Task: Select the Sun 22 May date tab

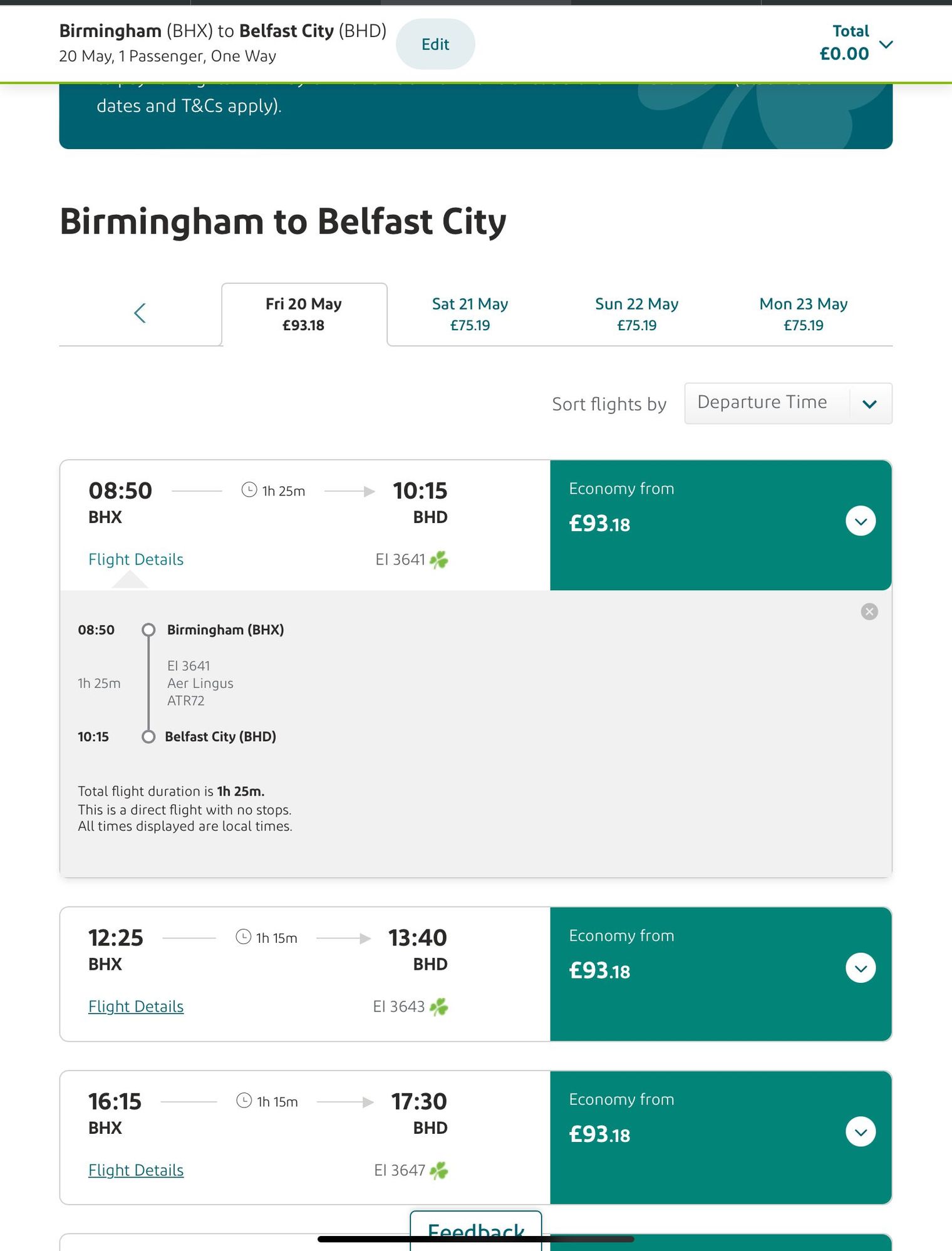Action: (637, 314)
